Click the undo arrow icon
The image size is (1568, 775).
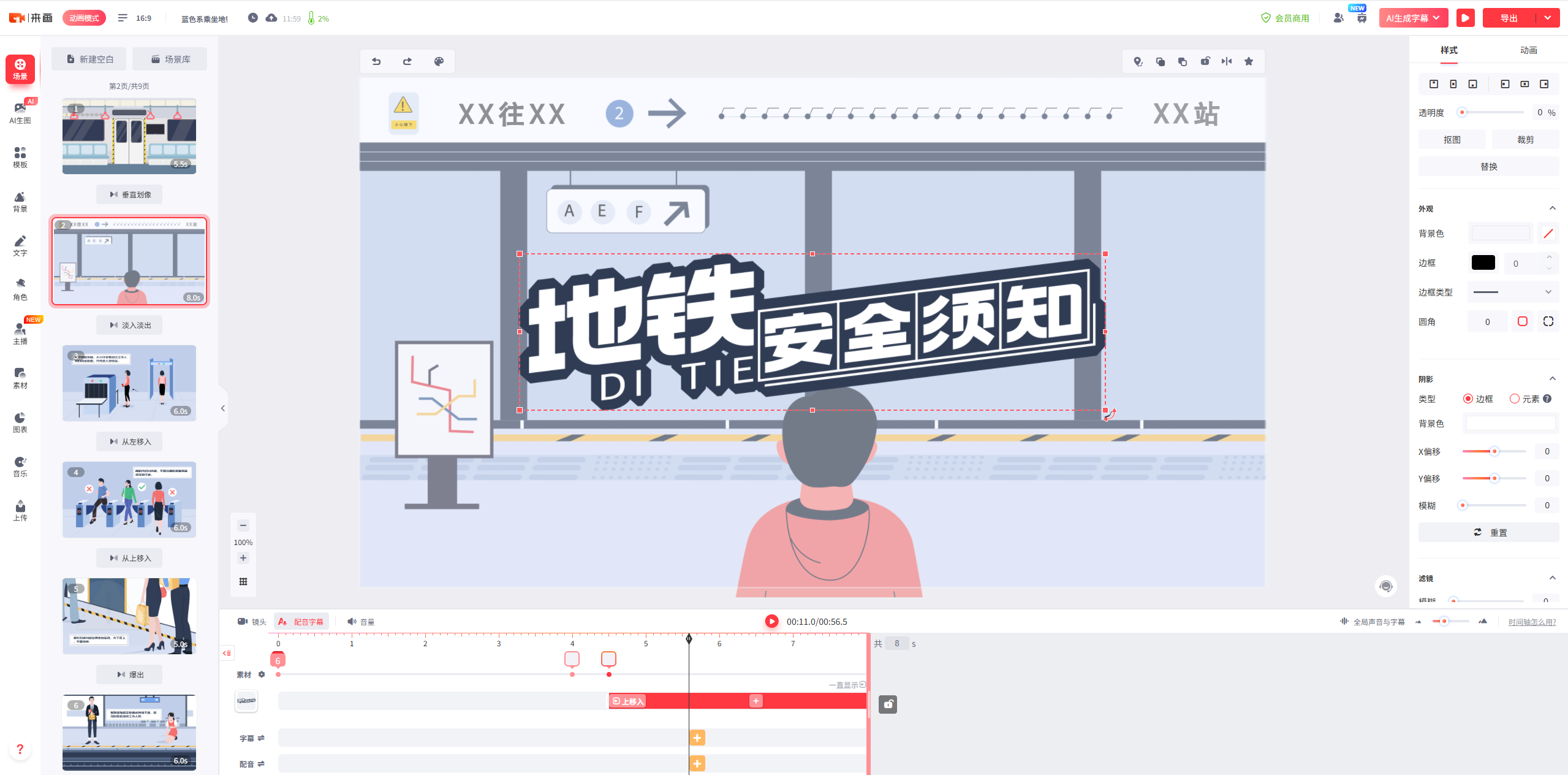tap(376, 61)
